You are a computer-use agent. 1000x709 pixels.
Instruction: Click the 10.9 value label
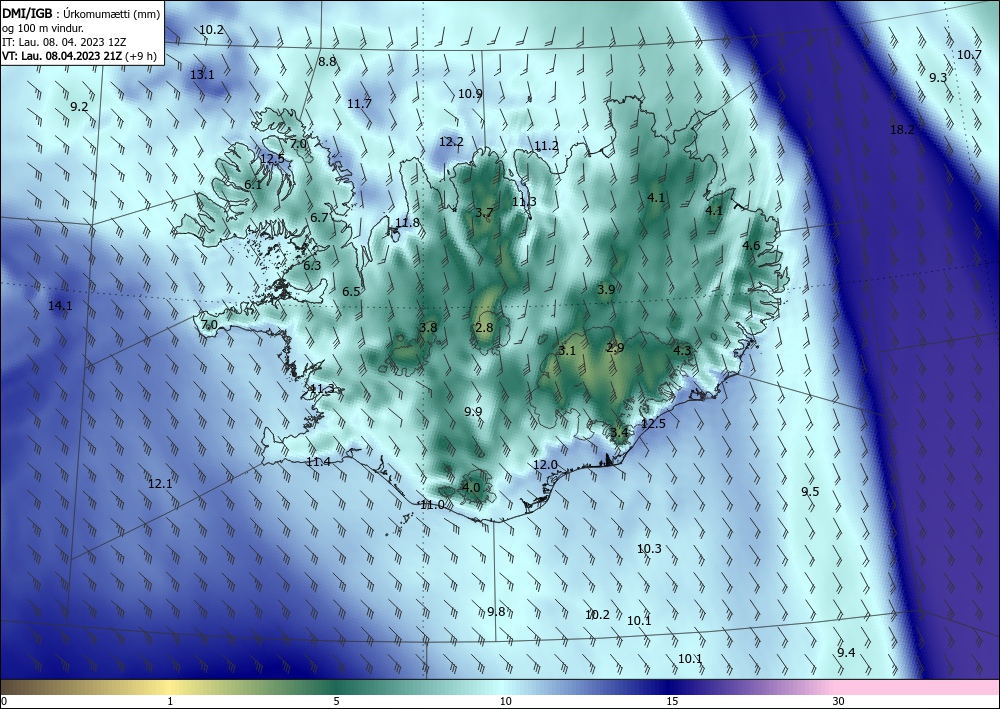pos(470,94)
